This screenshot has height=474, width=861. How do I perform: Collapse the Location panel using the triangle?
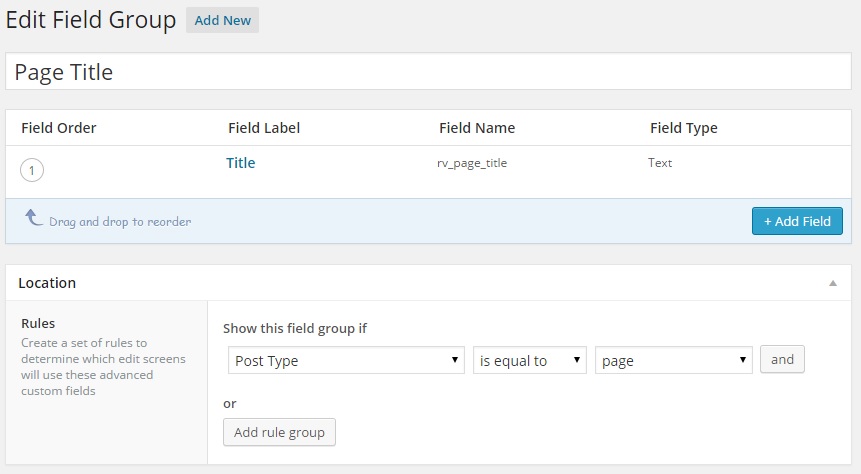point(832,283)
